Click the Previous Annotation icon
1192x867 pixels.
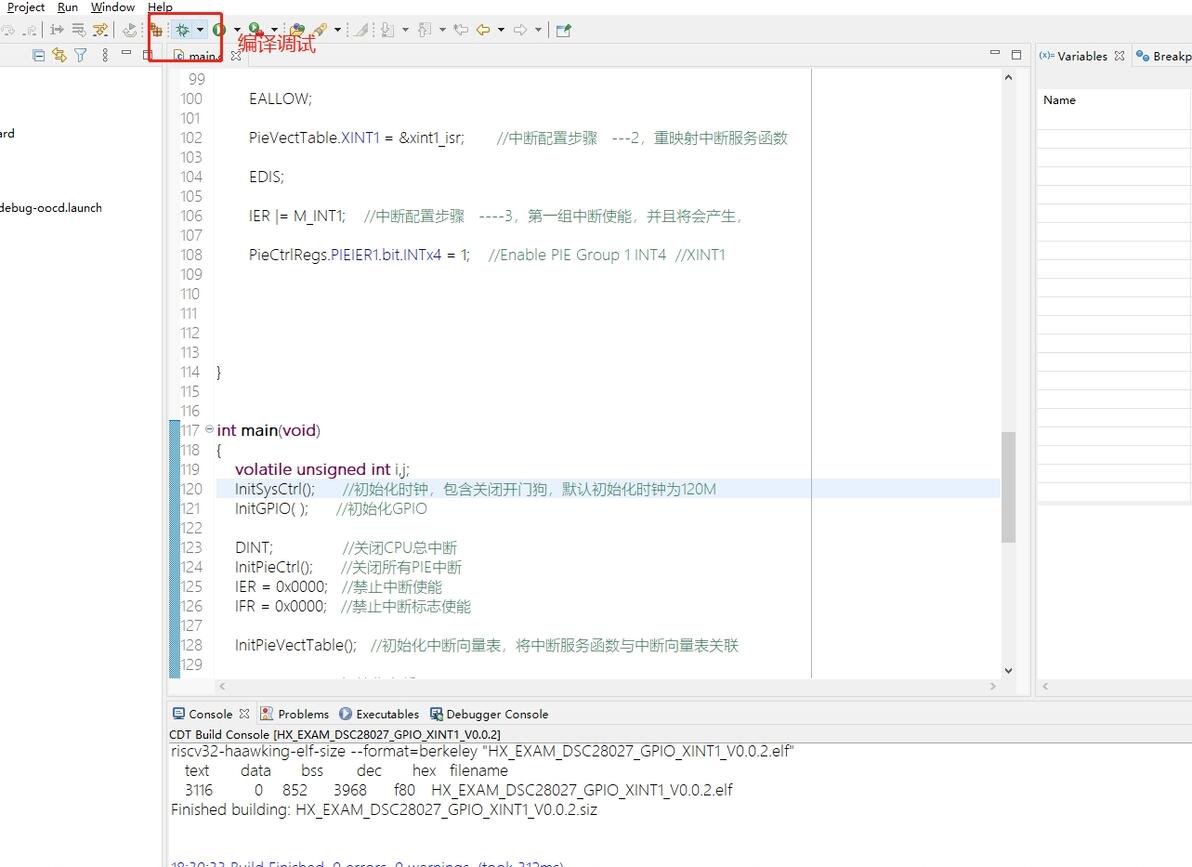click(425, 30)
